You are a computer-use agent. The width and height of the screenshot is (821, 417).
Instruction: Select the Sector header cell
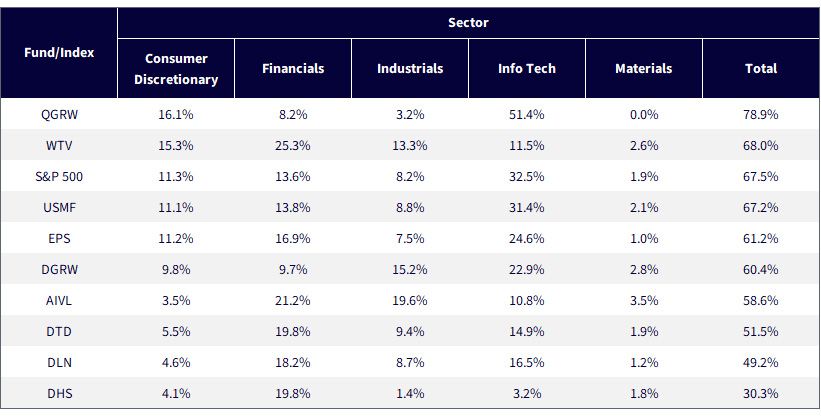point(469,23)
